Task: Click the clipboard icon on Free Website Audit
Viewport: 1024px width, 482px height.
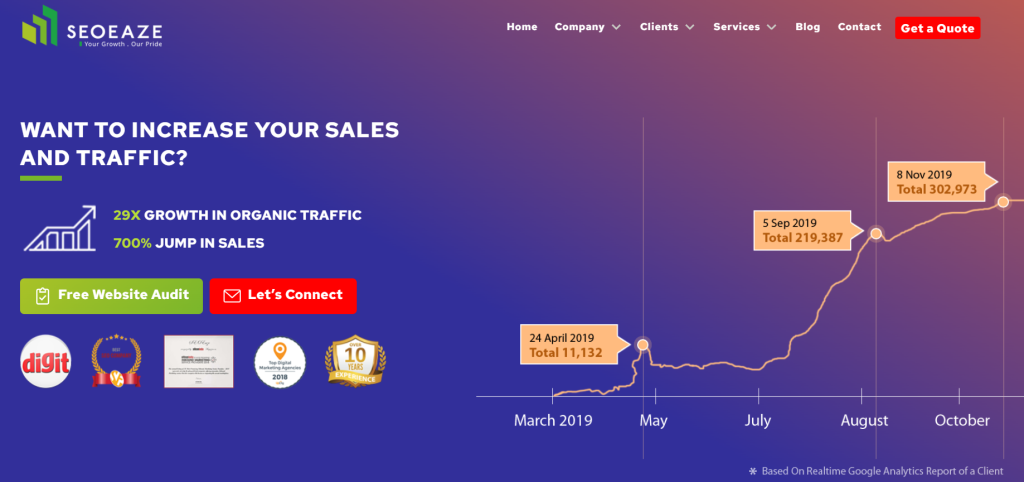Action: 42,296
